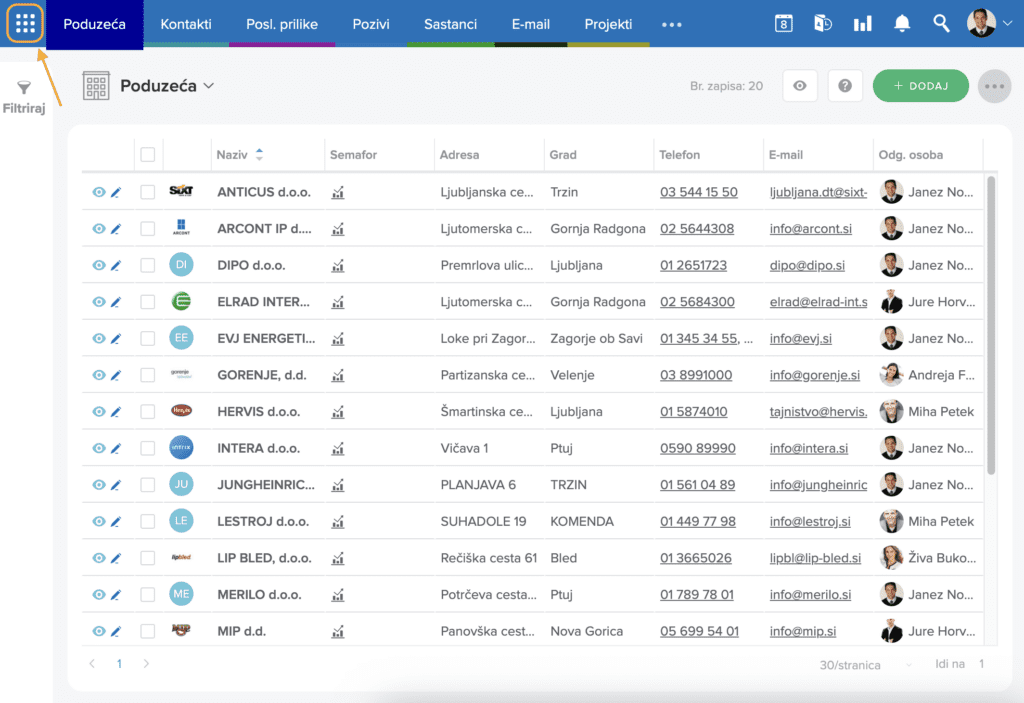Viewport: 1024px width, 703px height.
Task: Open the app launcher grid icon
Action: pos(26,23)
